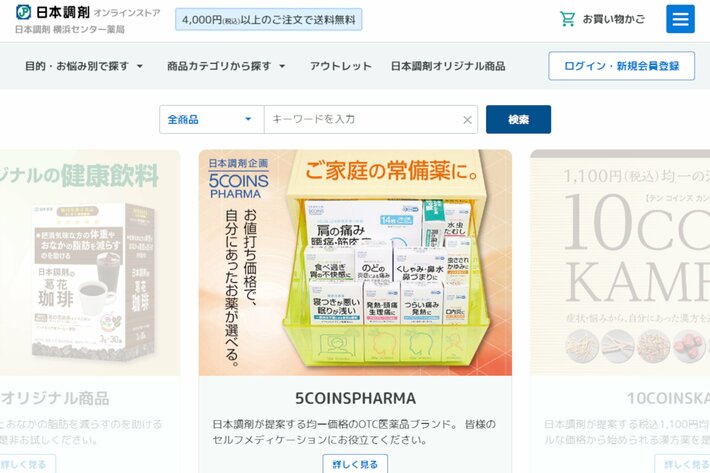The height and width of the screenshot is (473, 710).
Task: Click the ログイン・新規会員登録 button
Action: 621,66
